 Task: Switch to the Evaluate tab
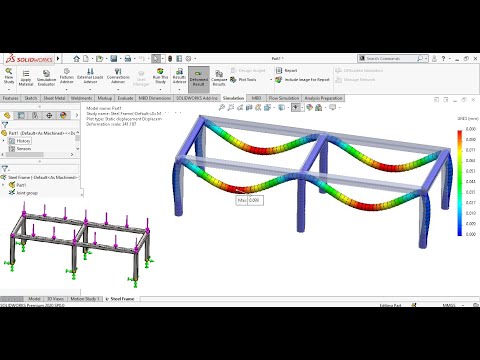point(125,98)
